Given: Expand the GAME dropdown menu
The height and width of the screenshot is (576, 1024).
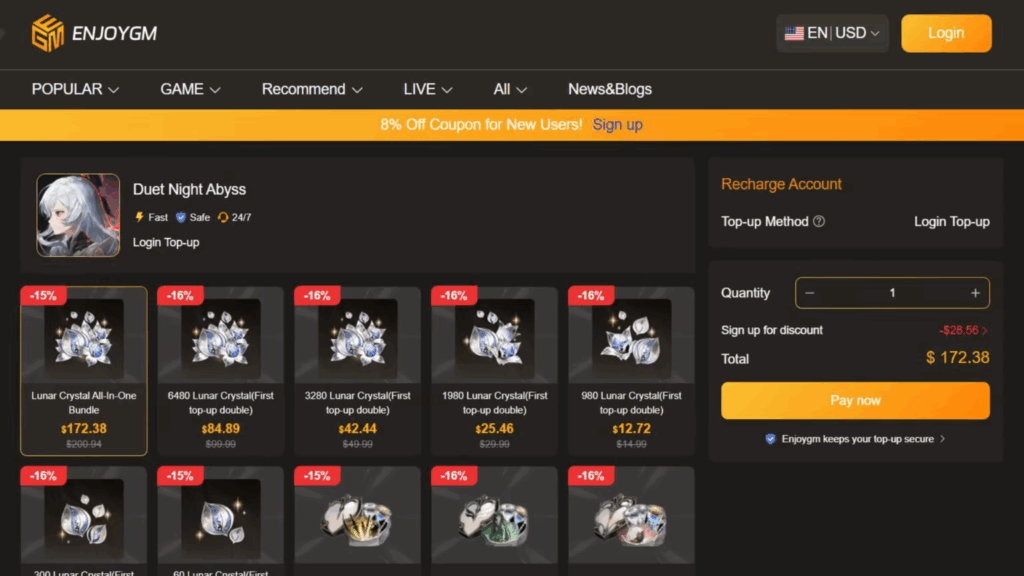Looking at the screenshot, I should (x=190, y=89).
